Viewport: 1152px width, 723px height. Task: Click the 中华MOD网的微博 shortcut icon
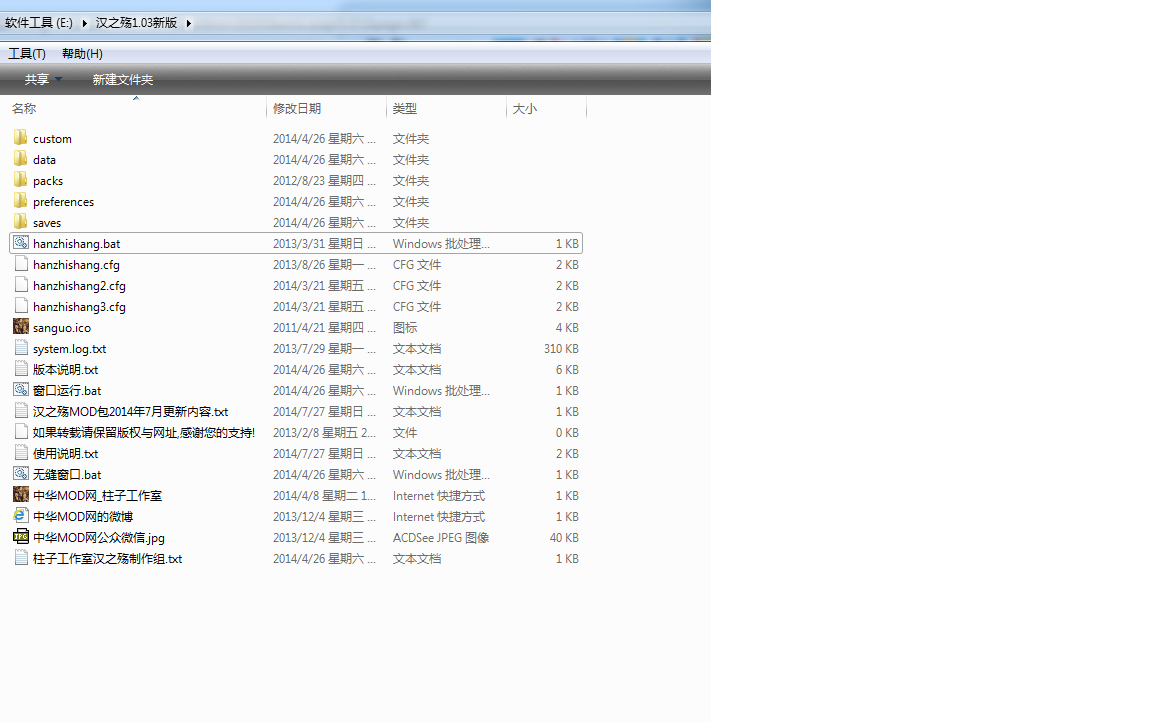(20, 516)
